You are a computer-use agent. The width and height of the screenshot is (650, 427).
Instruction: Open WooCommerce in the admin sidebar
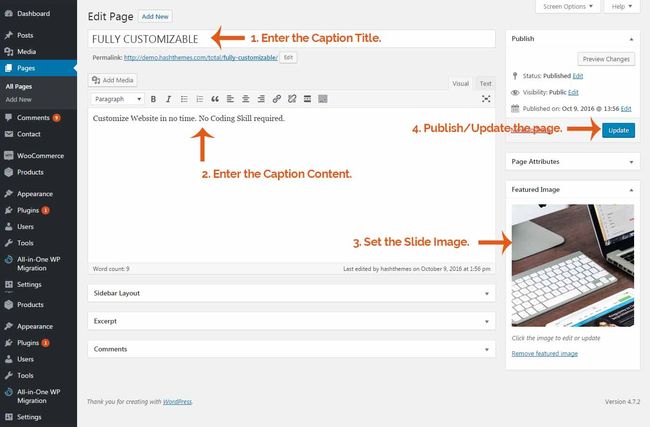click(38, 156)
